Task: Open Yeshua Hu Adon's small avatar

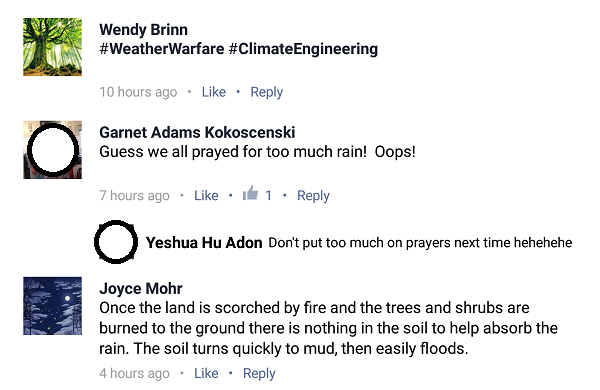Action: [116, 242]
